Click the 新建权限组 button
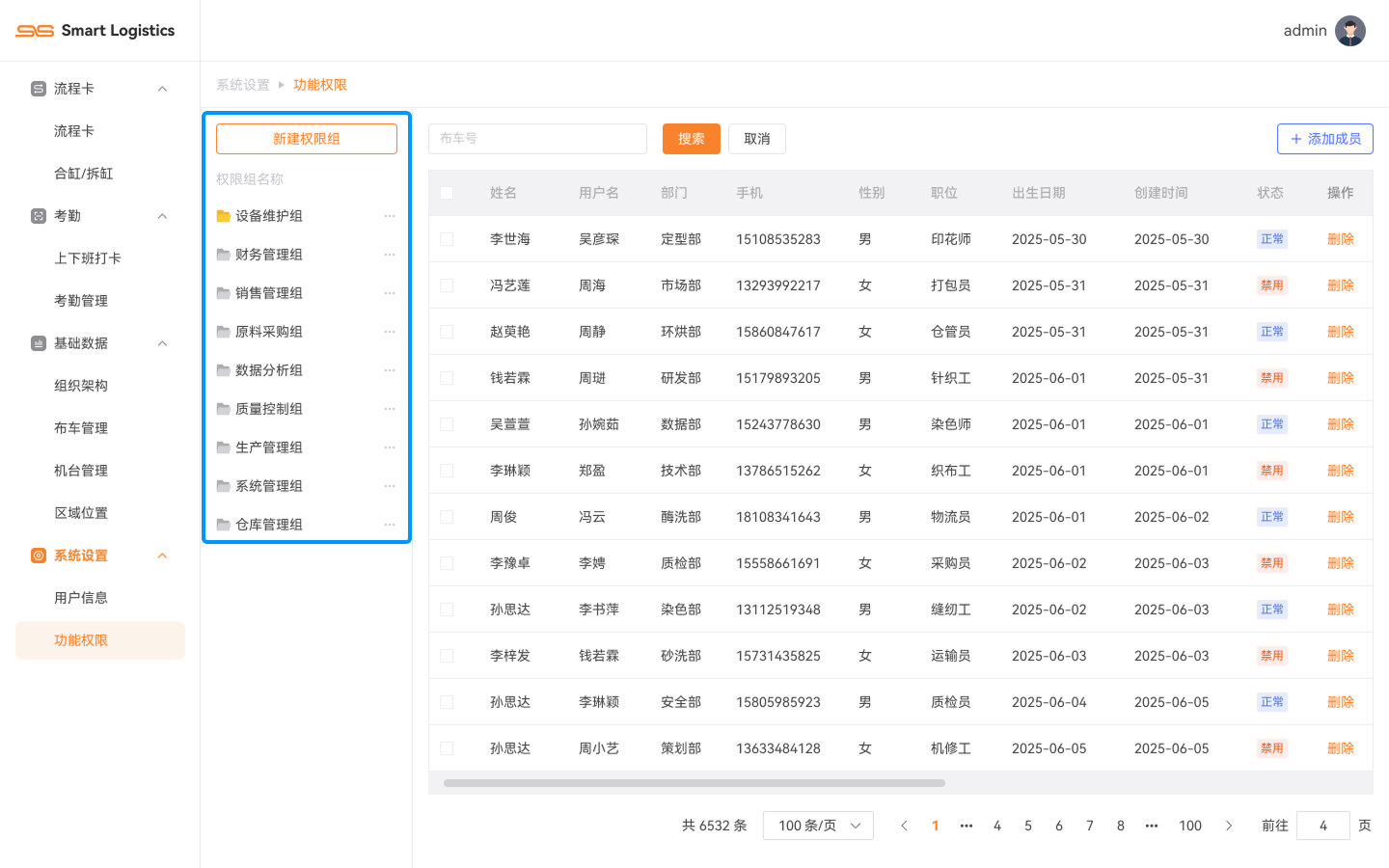 tap(307, 139)
